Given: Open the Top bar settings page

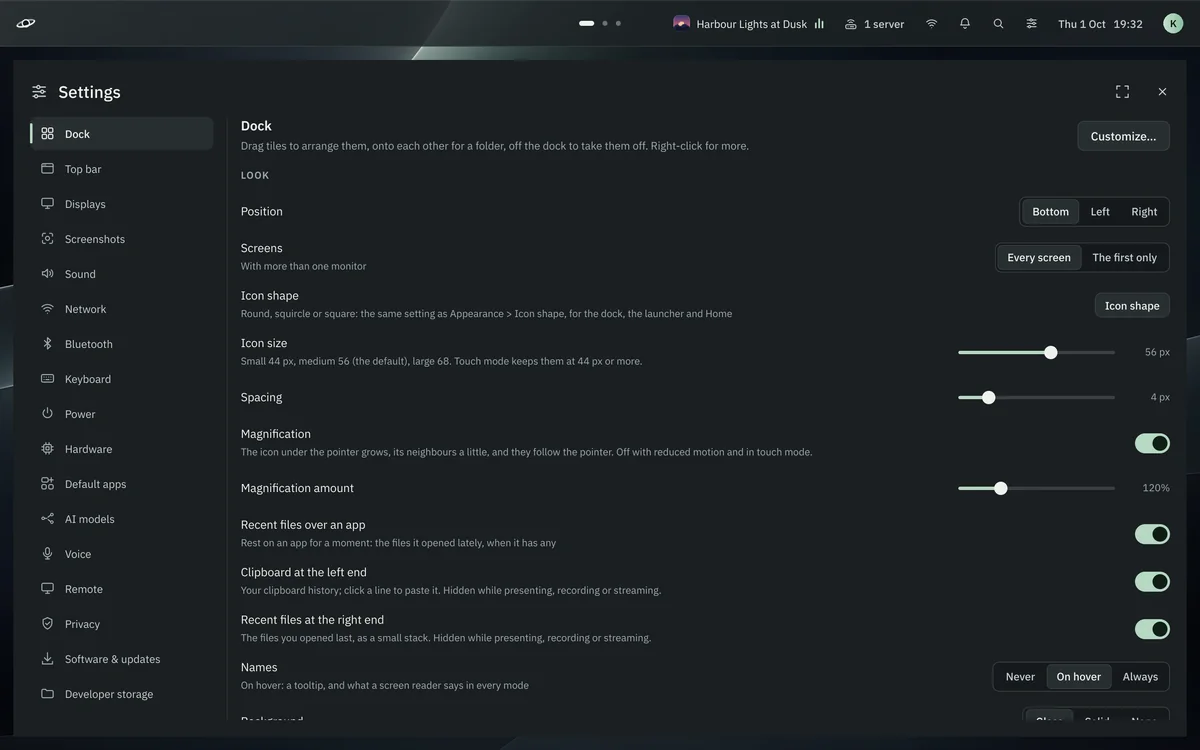Looking at the screenshot, I should [122, 169].
